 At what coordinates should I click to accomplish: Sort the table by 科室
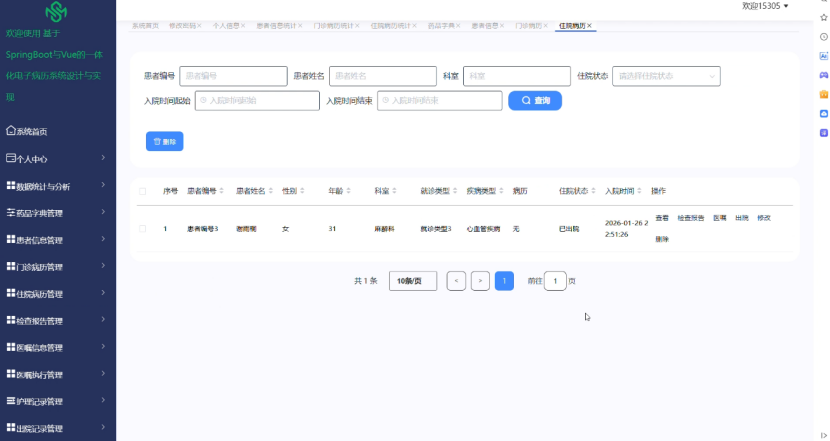[394, 191]
